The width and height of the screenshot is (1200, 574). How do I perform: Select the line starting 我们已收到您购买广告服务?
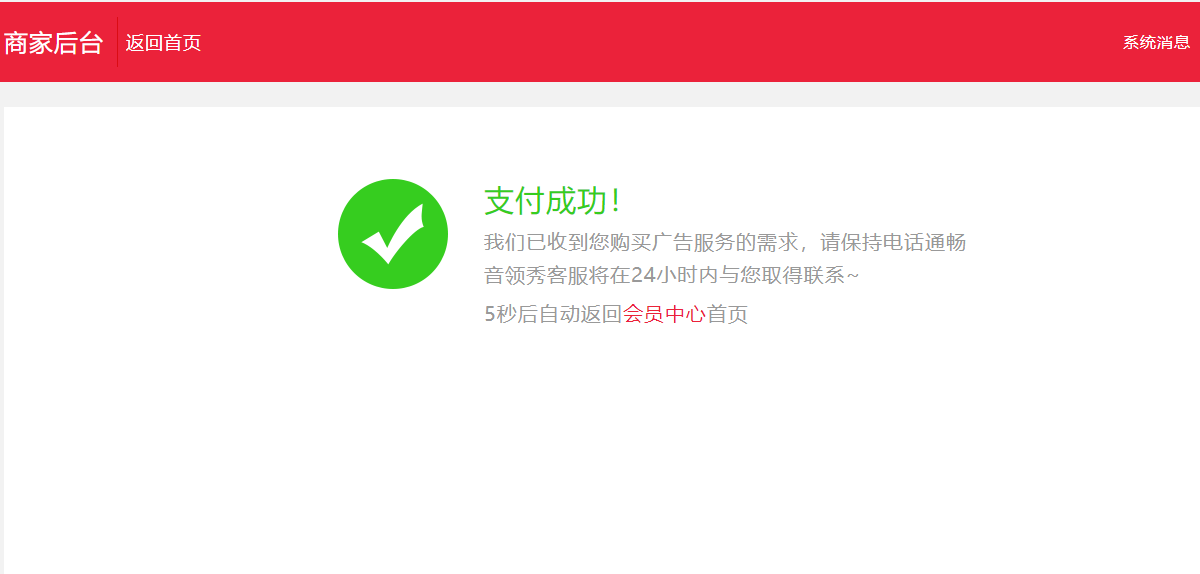725,242
